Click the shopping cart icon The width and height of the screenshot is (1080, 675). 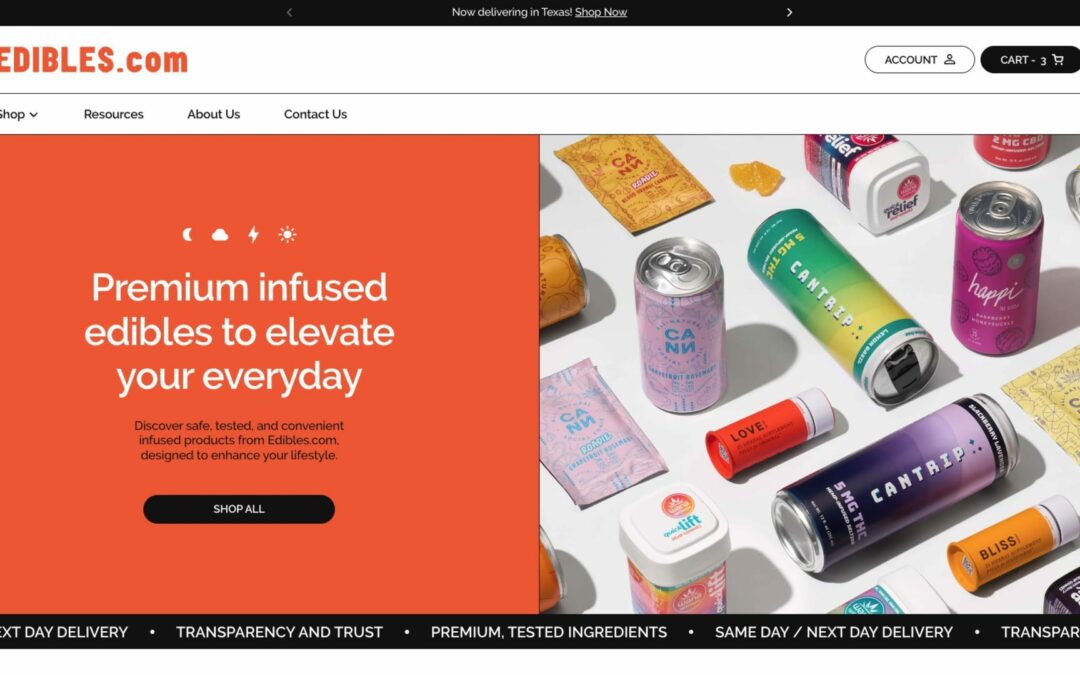[x=1058, y=60]
